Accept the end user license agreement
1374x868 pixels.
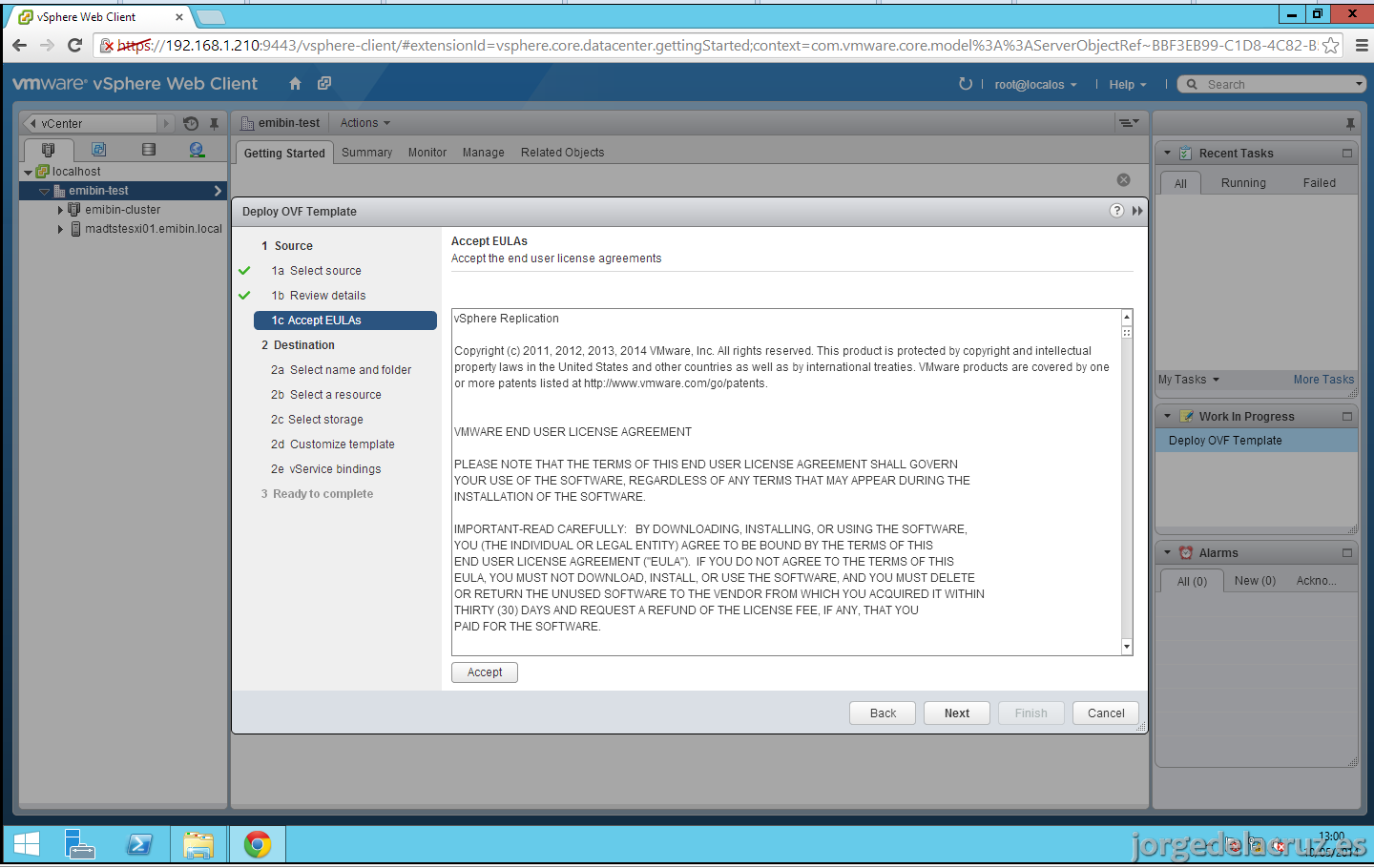pos(485,672)
